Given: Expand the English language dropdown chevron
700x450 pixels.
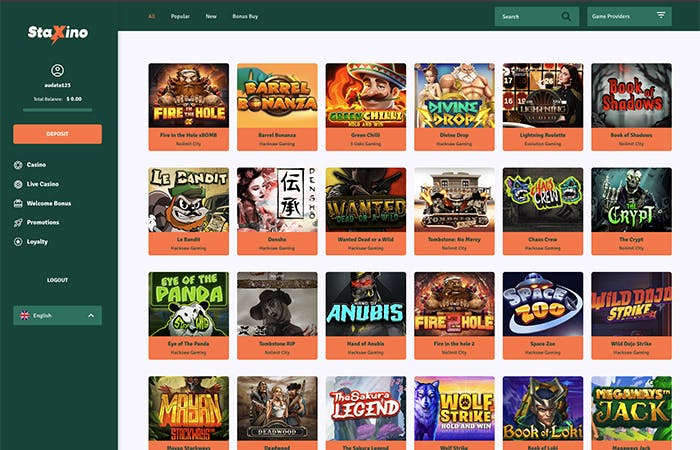Looking at the screenshot, I should pyautogui.click(x=91, y=316).
